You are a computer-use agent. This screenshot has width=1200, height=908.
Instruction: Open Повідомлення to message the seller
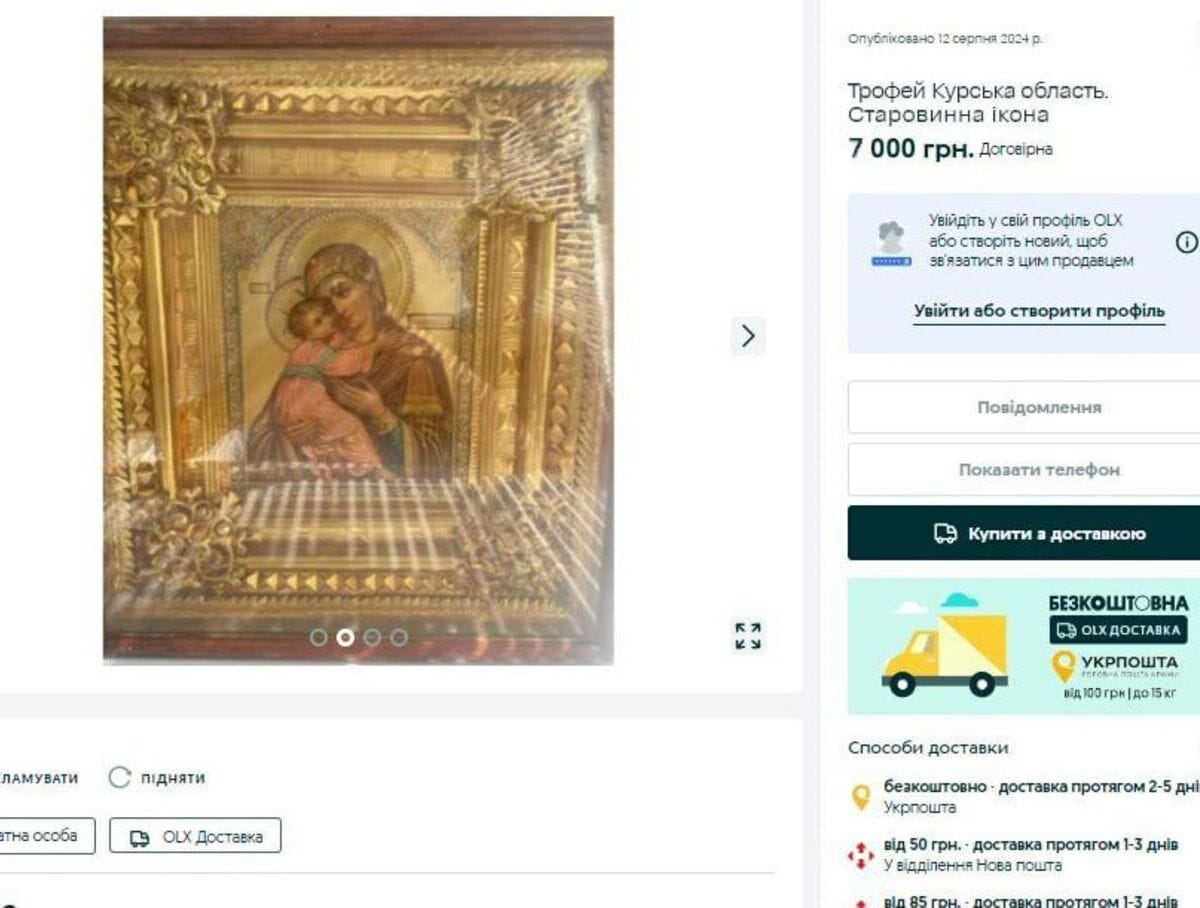(x=1024, y=407)
